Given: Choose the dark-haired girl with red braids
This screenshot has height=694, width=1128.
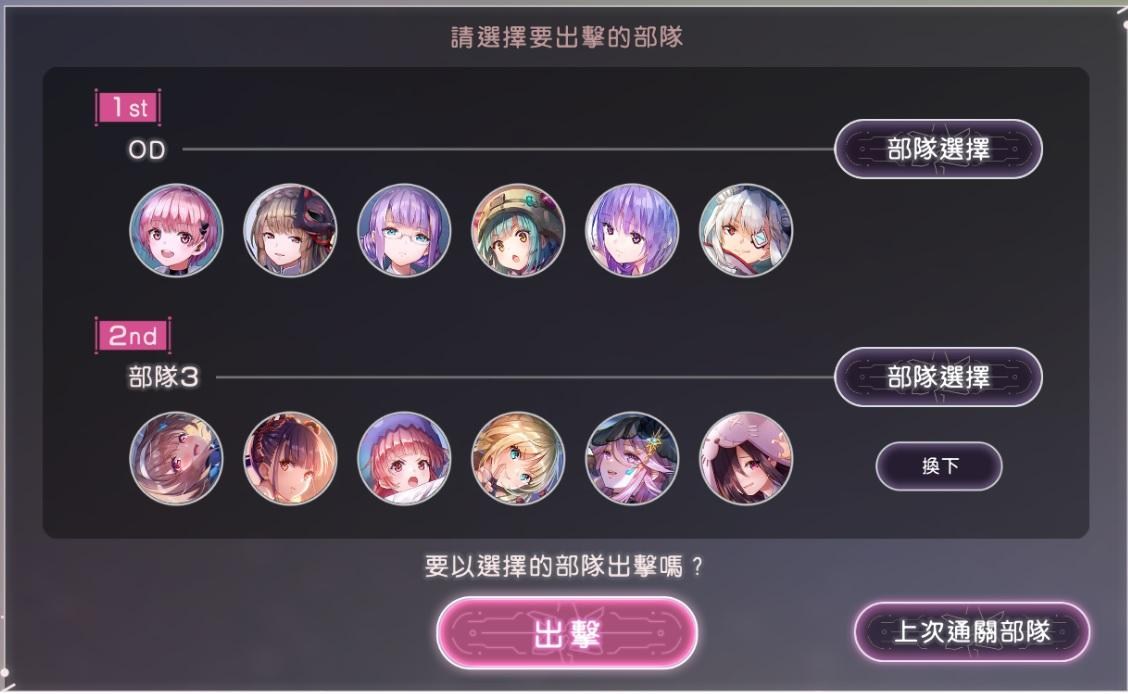Looking at the screenshot, I should 290,458.
